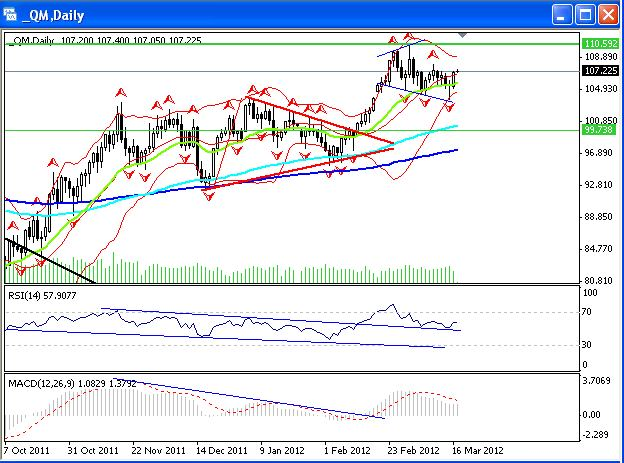Click the MACD 0.00 scale value
624x463 pixels.
tap(591, 414)
